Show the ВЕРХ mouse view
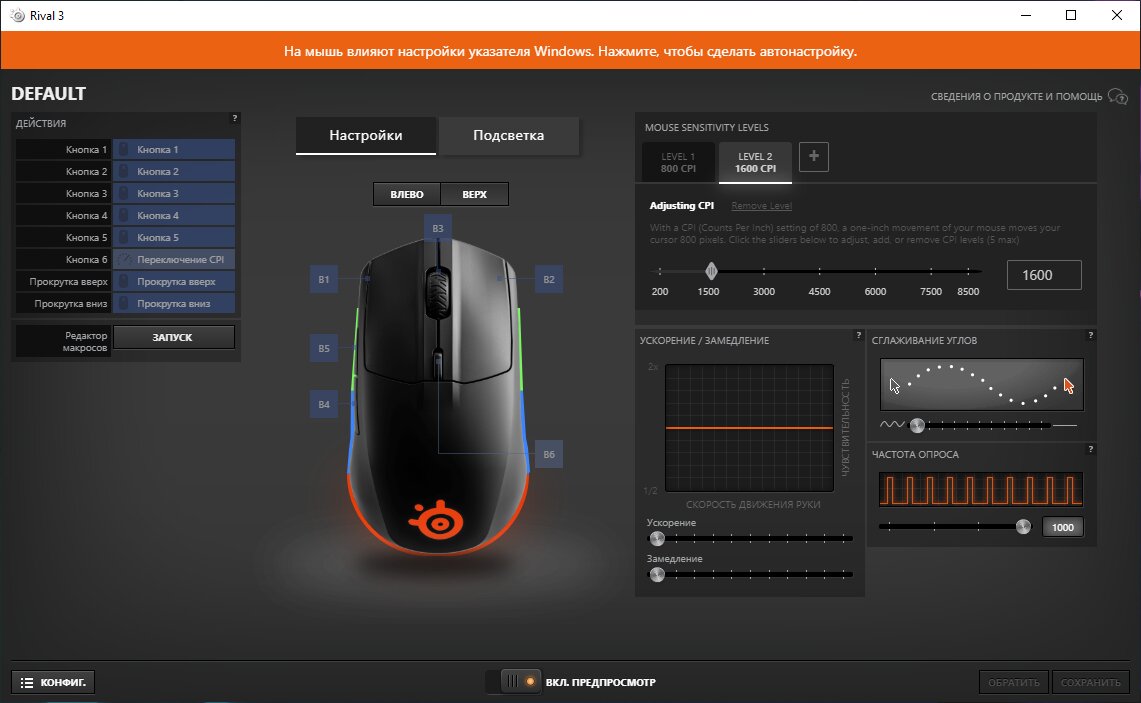Image resolution: width=1141 pixels, height=703 pixels. (474, 194)
